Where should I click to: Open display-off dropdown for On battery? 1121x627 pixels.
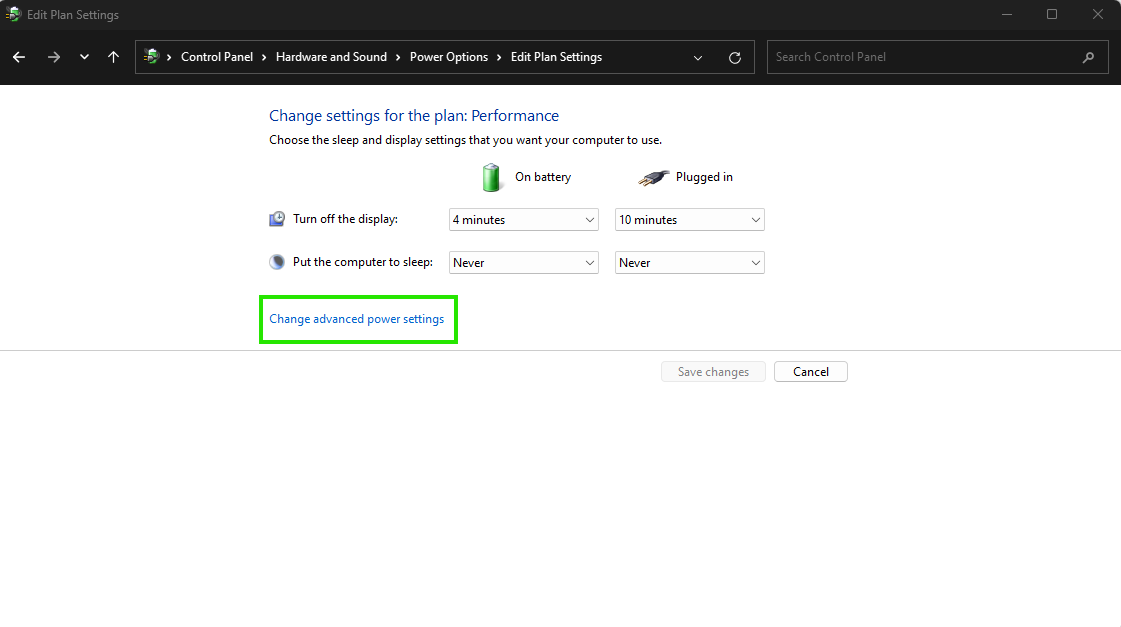[x=524, y=220]
